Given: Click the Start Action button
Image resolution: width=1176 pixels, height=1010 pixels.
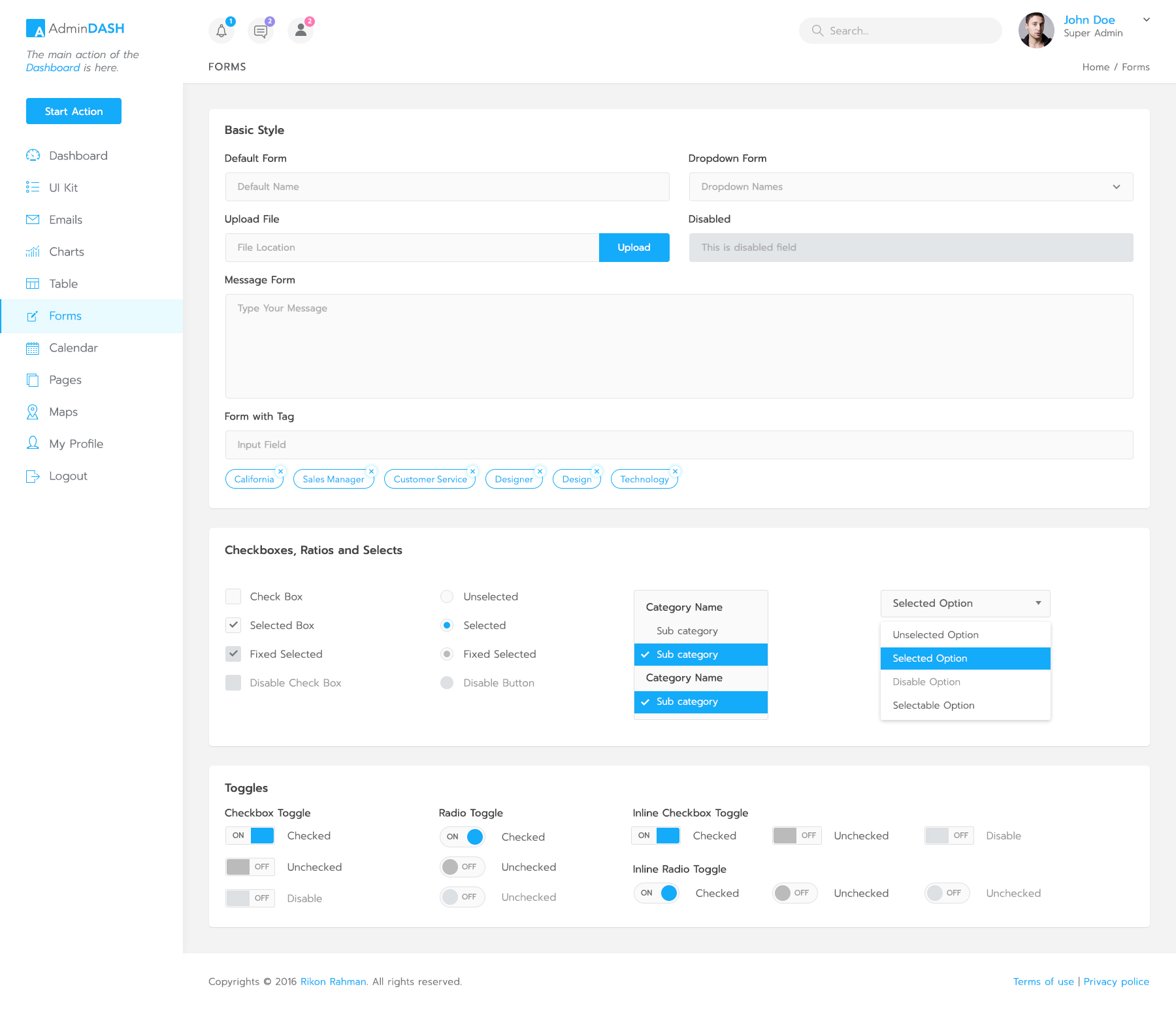Looking at the screenshot, I should coord(74,111).
